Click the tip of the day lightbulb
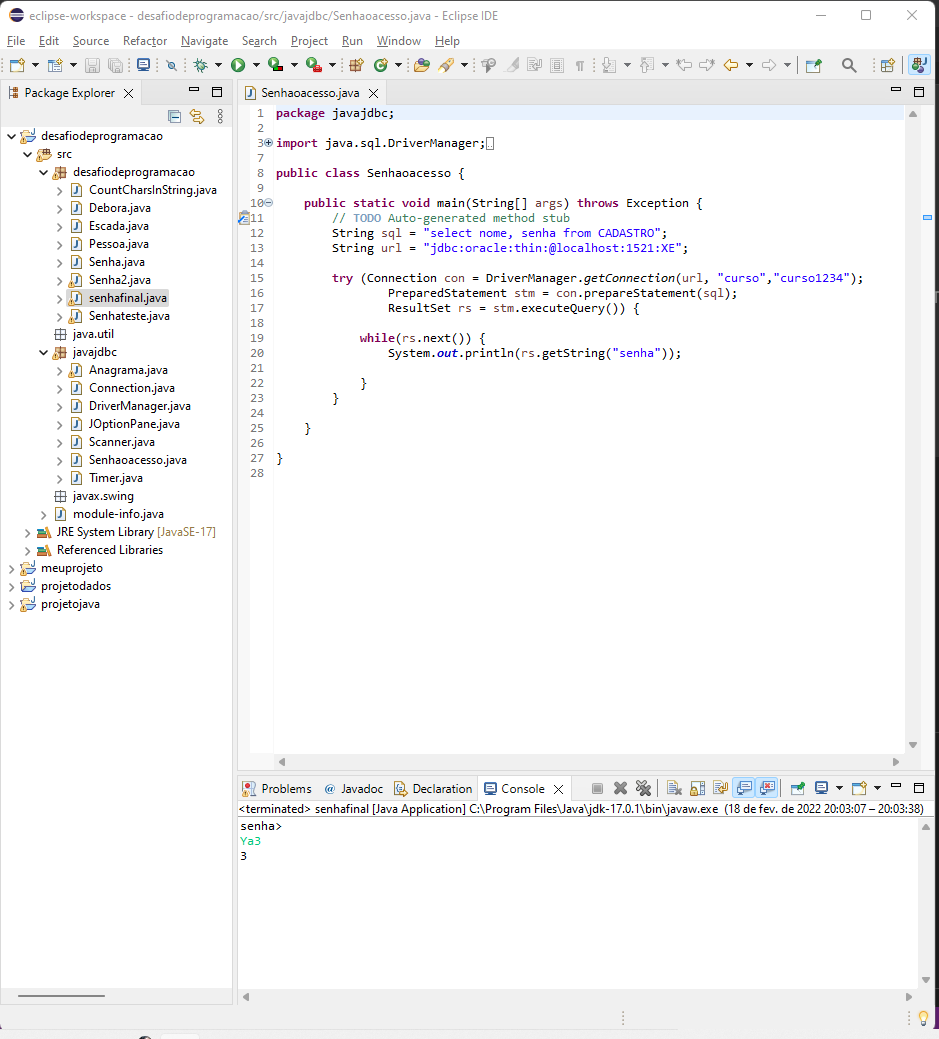939x1039 pixels. click(923, 1018)
